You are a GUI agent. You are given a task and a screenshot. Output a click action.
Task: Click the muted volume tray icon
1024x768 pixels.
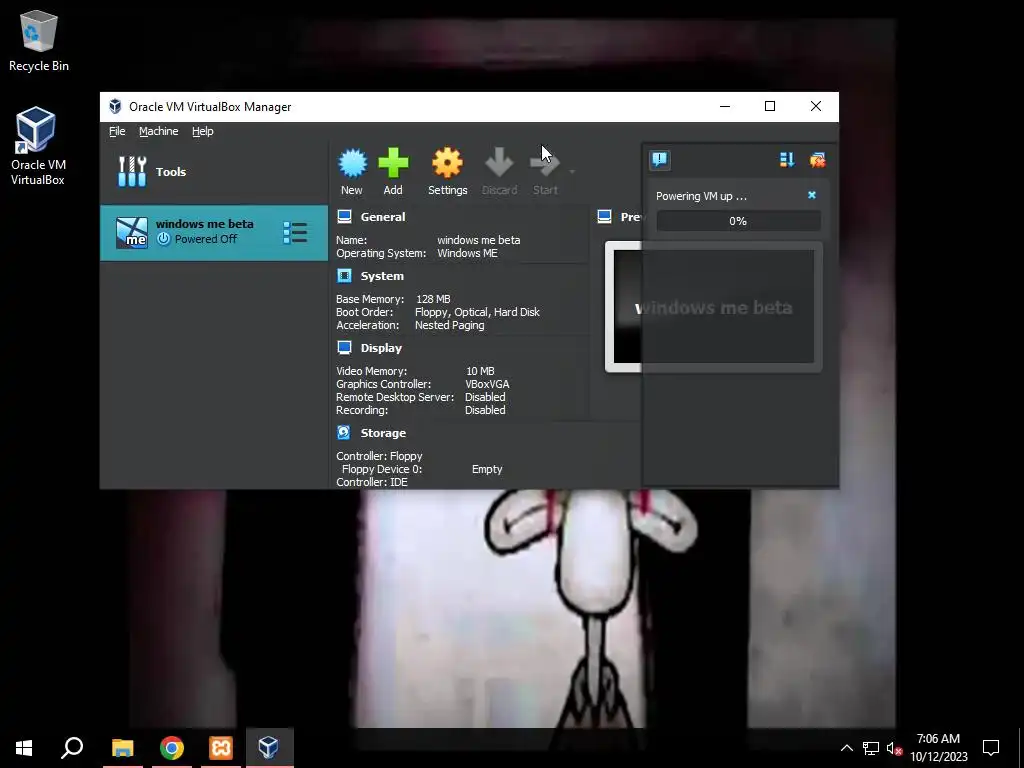click(895, 748)
